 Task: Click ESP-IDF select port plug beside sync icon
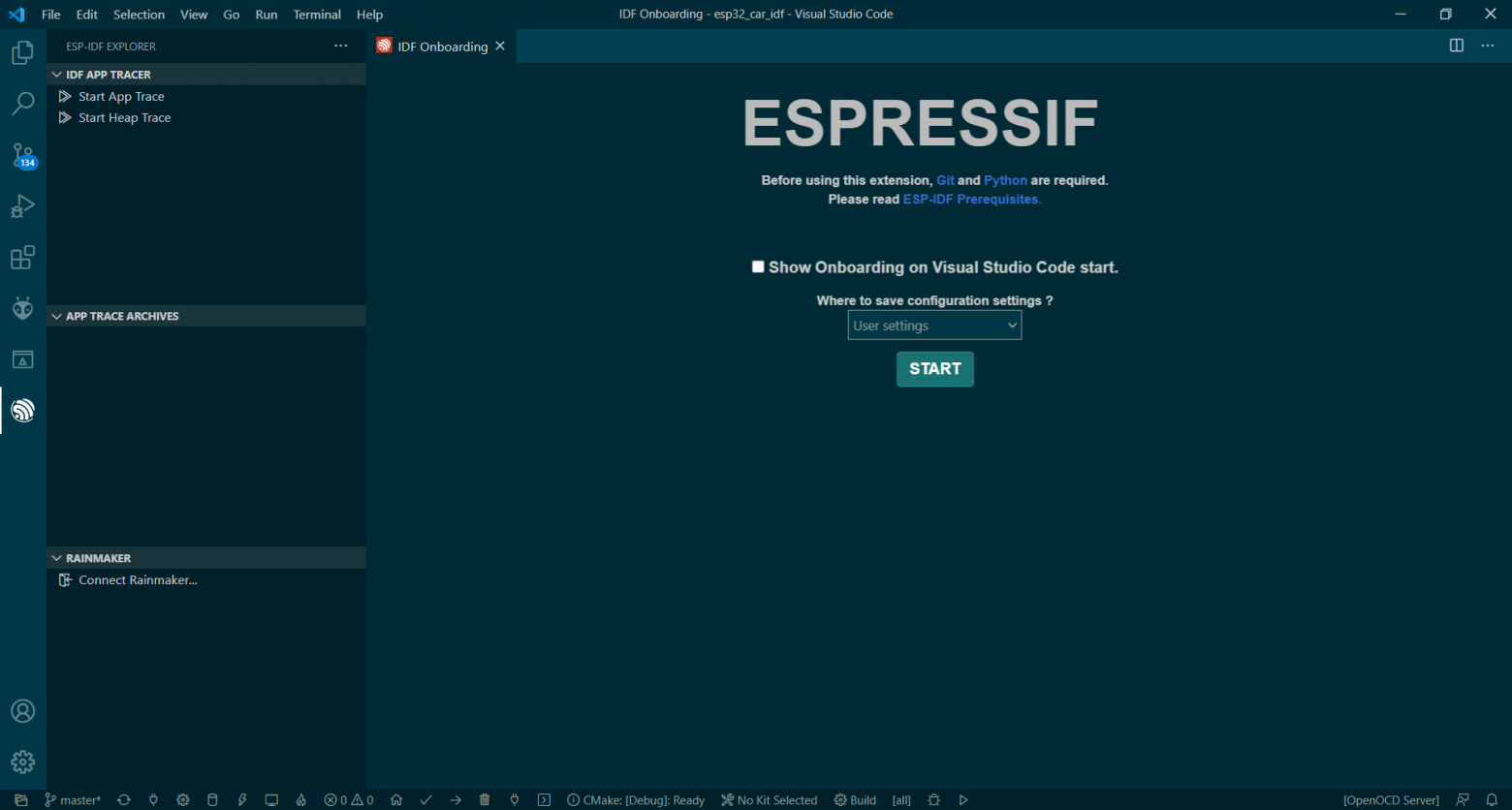coord(153,800)
